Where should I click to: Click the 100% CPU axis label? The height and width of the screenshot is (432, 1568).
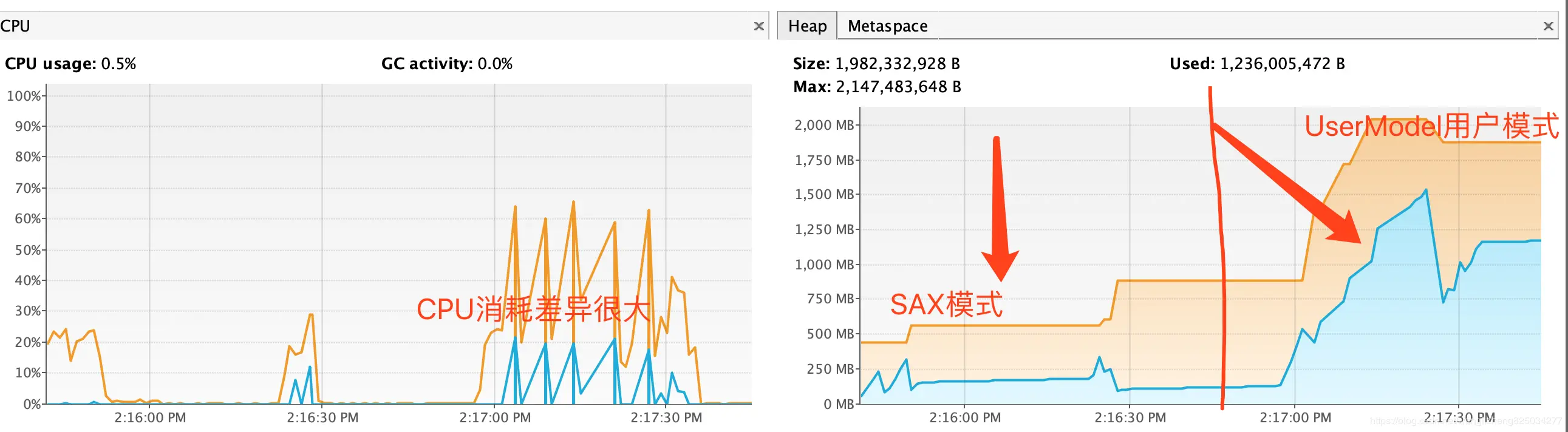click(x=23, y=96)
